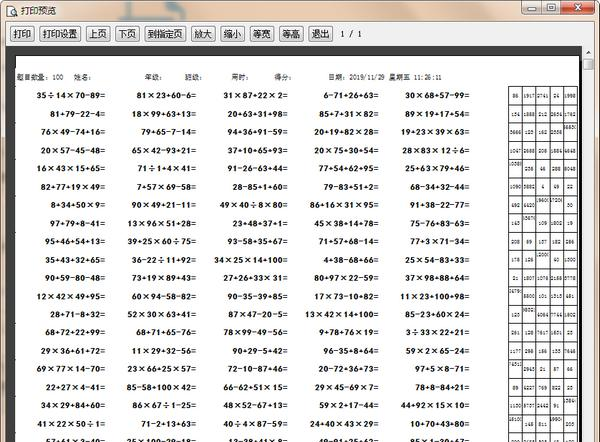The height and width of the screenshot is (442, 600).
Task: Maximize the print preview window
Action: pyautogui.click(x=551, y=8)
